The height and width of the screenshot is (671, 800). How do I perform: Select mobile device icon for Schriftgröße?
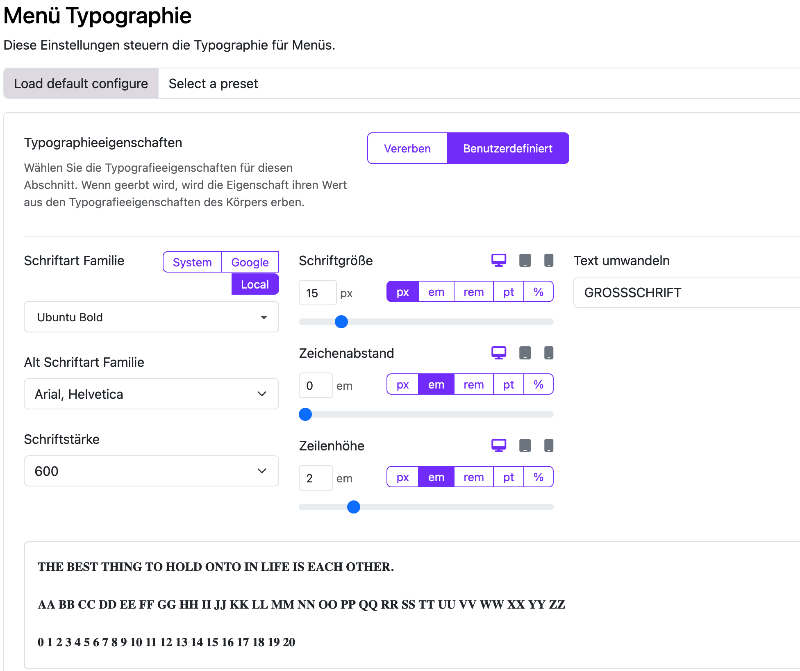(548, 261)
